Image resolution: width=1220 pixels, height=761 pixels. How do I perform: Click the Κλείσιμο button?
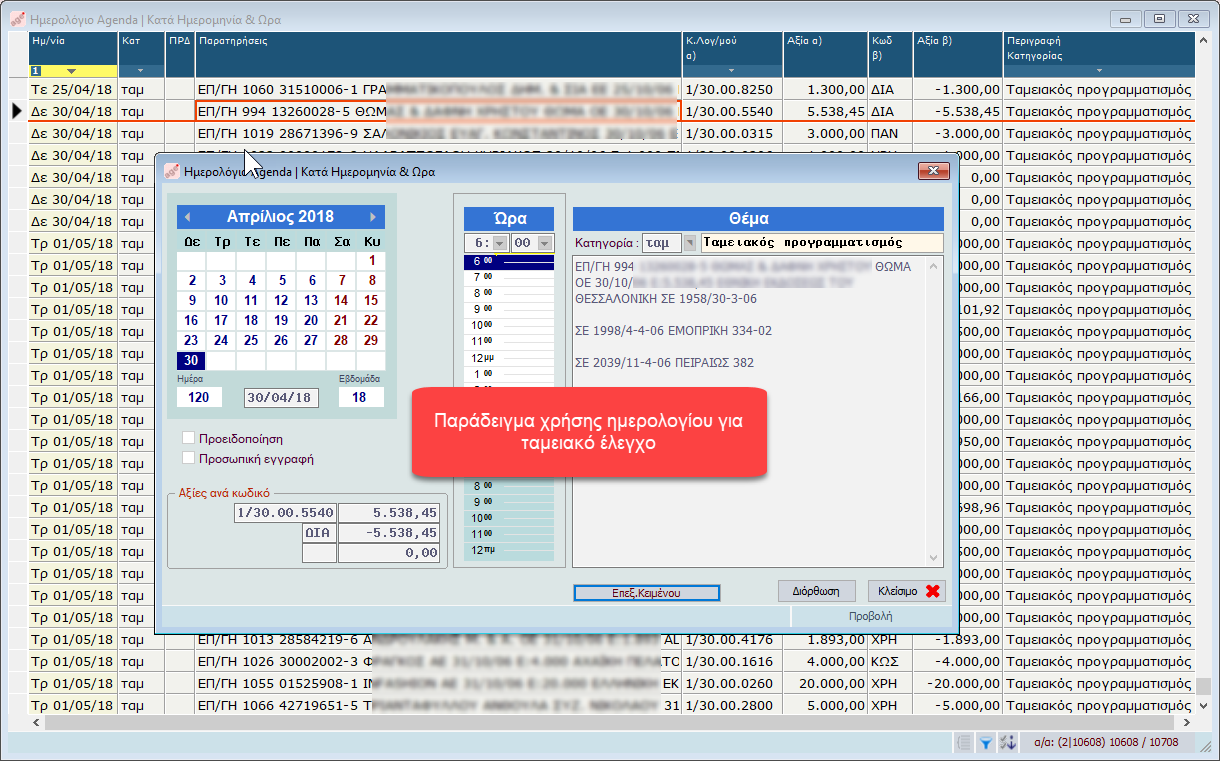905,591
